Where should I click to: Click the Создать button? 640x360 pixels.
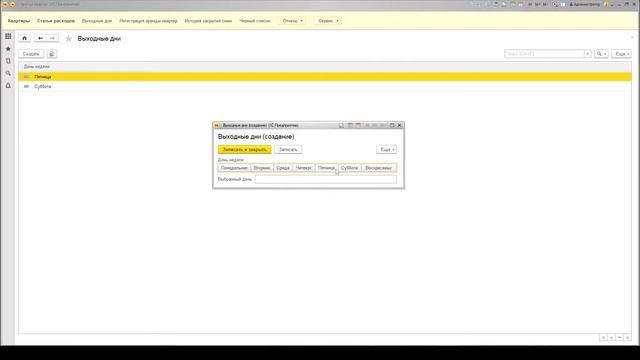click(x=31, y=54)
